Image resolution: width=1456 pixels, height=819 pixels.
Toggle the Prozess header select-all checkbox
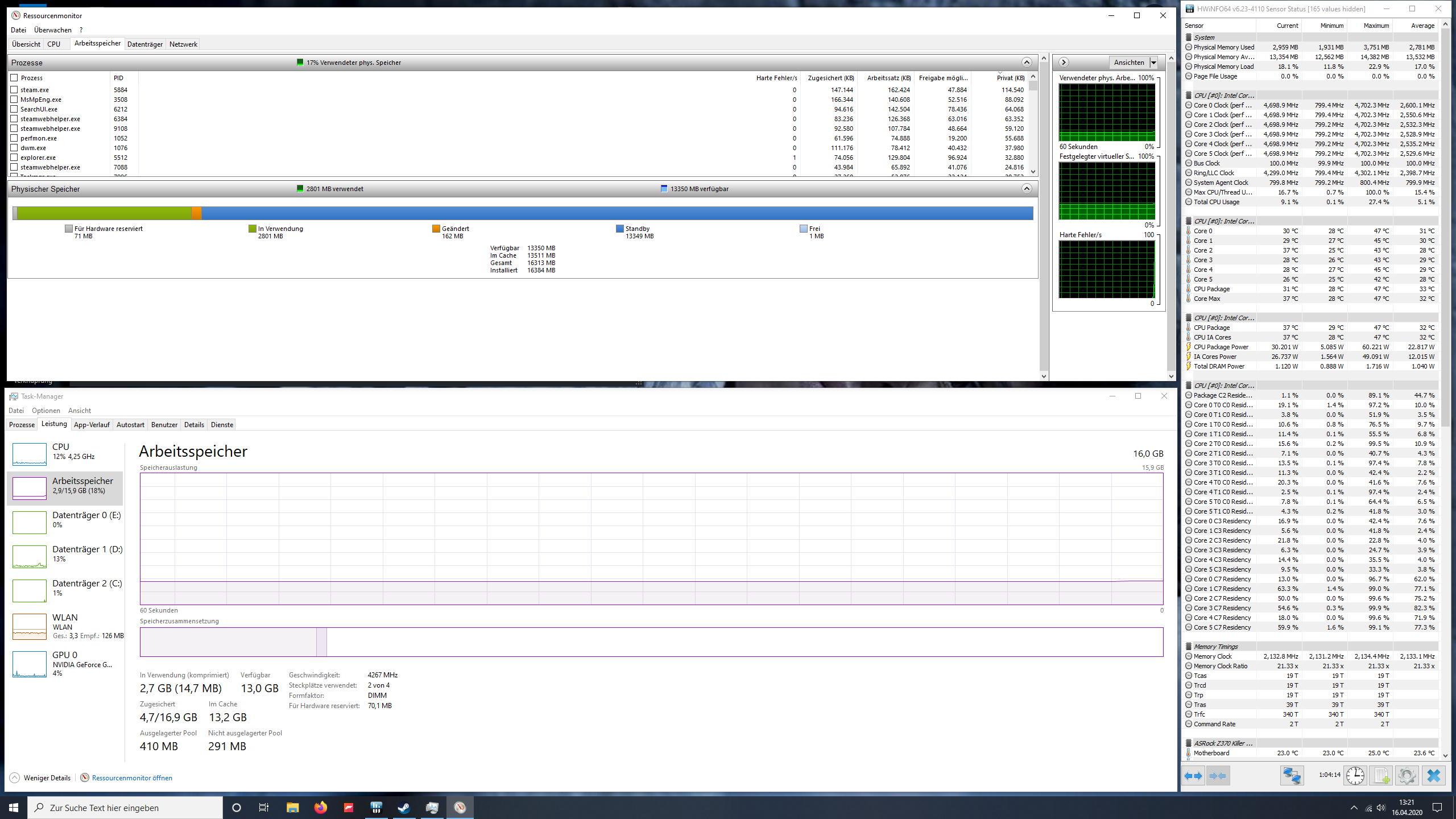click(14, 78)
